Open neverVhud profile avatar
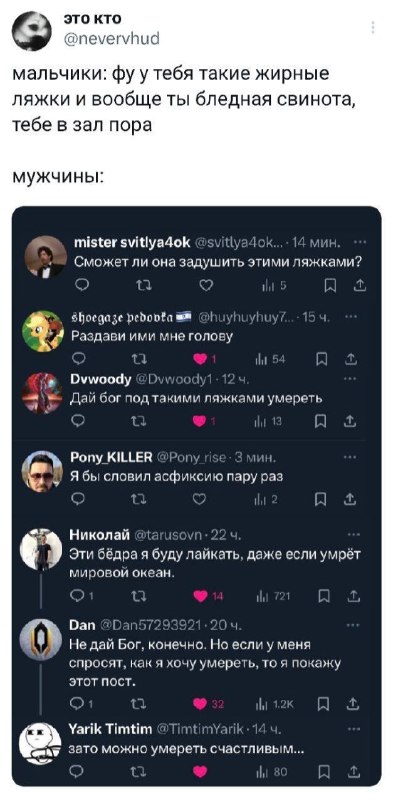393x800 pixels. [x=32, y=32]
